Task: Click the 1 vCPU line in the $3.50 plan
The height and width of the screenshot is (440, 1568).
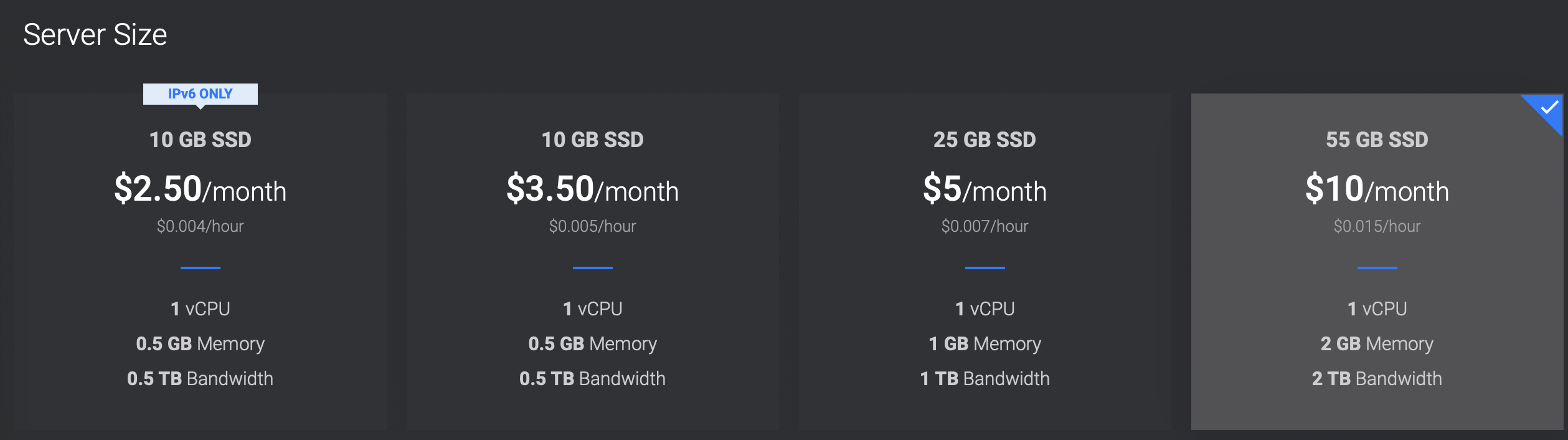Action: point(592,309)
